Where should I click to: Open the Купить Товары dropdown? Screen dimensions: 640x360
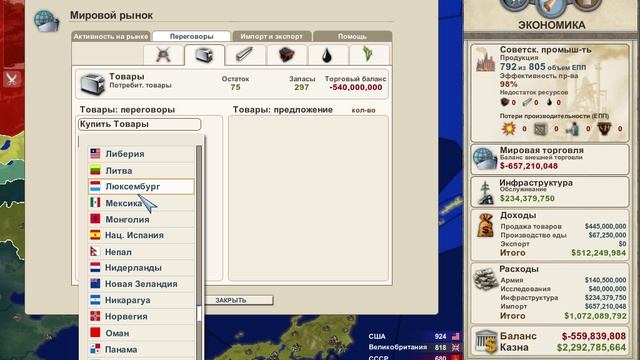140,124
